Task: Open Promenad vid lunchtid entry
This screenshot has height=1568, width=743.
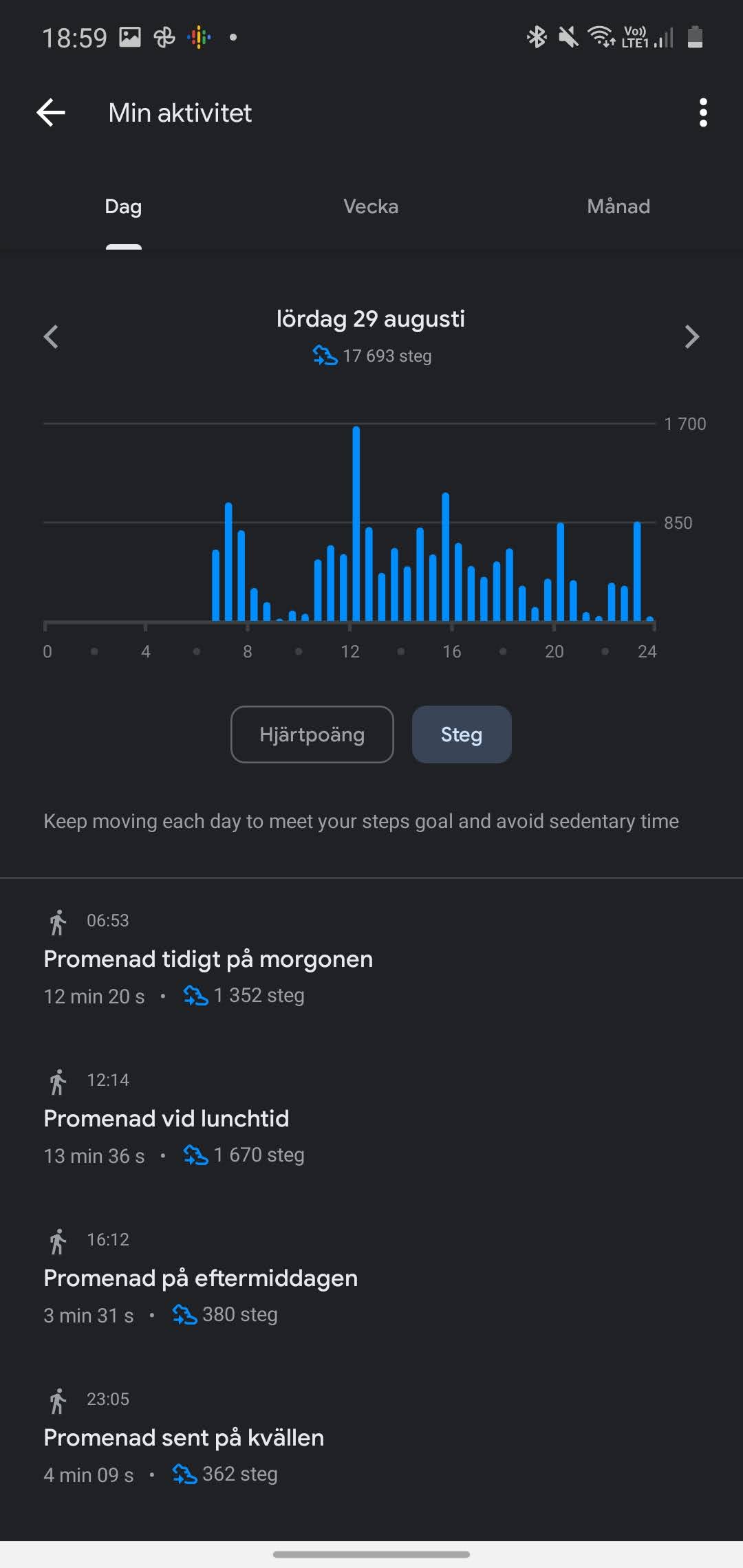Action: [x=166, y=1119]
